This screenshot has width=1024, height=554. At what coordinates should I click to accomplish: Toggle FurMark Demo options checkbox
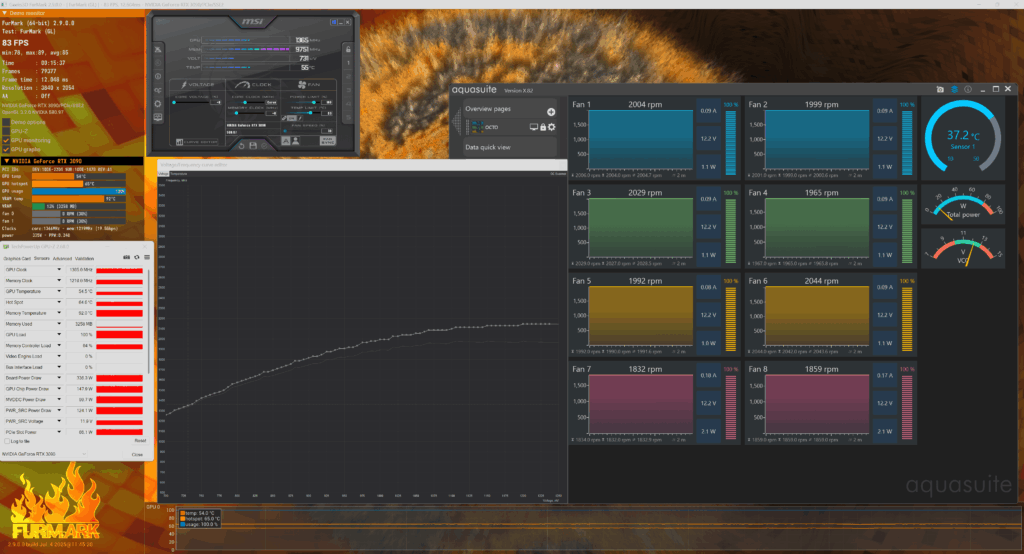[6, 122]
